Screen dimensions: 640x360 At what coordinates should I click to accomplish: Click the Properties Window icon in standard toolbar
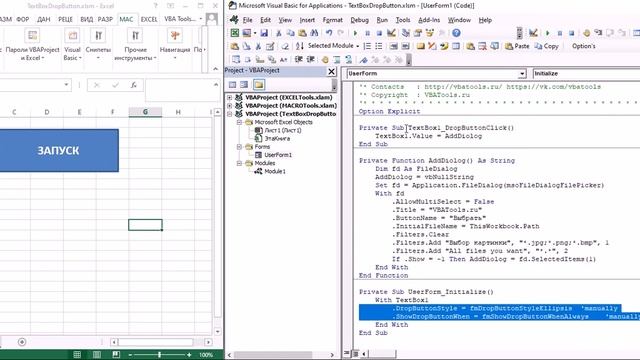click(x=418, y=33)
